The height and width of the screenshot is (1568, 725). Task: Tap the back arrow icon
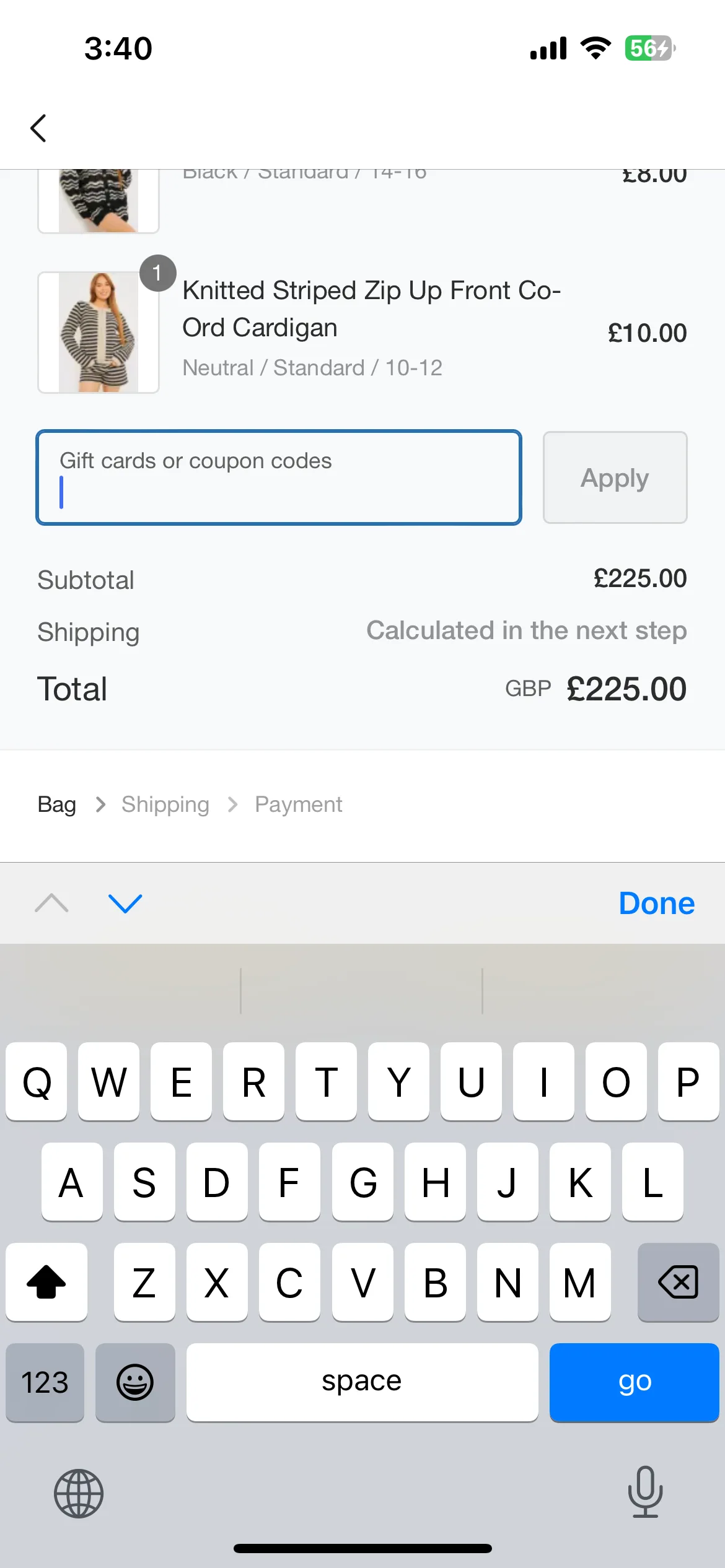click(38, 128)
